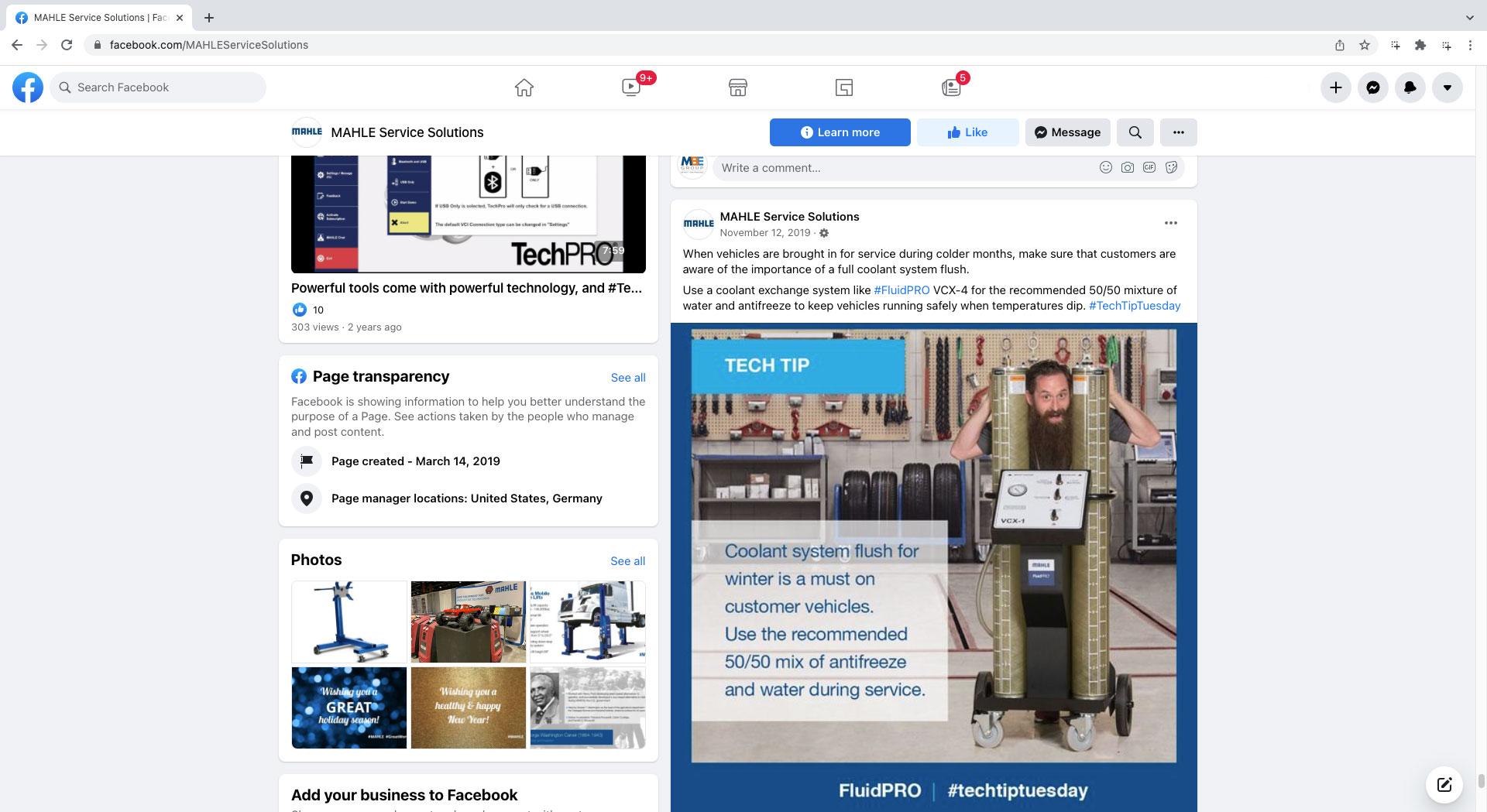Play the TechPRO video thumbnail

[x=469, y=214]
